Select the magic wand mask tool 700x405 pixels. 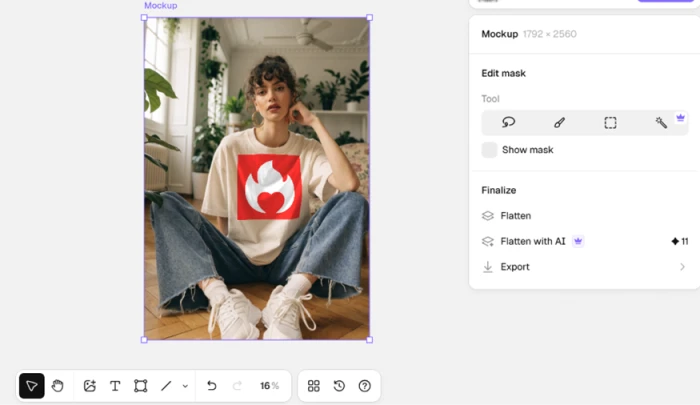coord(661,122)
